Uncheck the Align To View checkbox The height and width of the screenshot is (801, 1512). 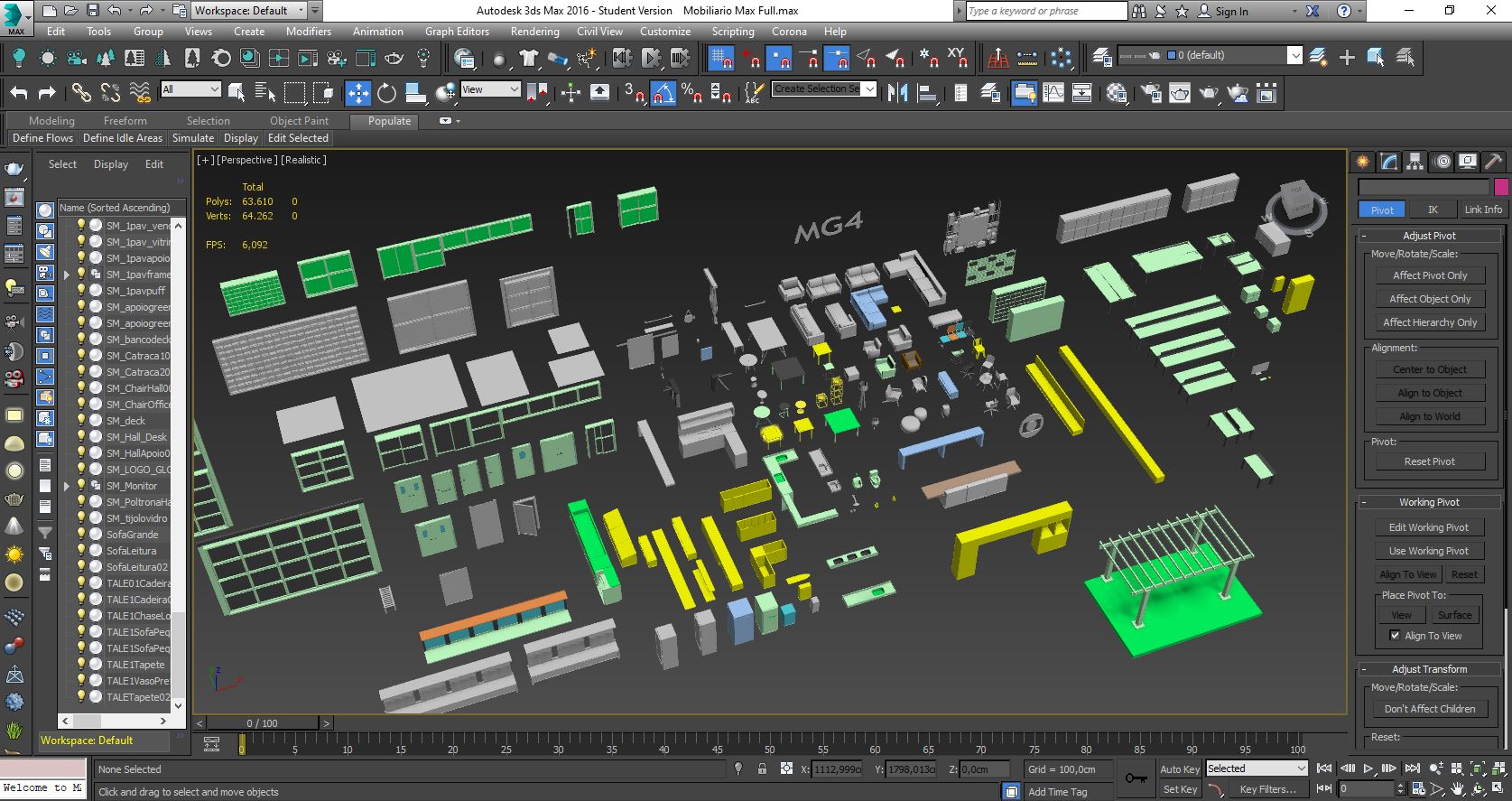[x=1395, y=636]
